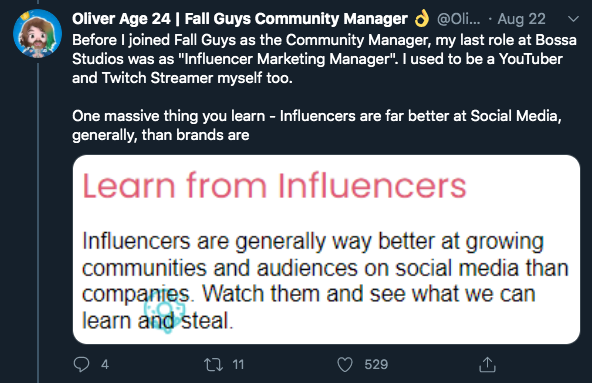Screen dimensions: 592x383
Task: Open the share tweet icon
Action: click(487, 364)
